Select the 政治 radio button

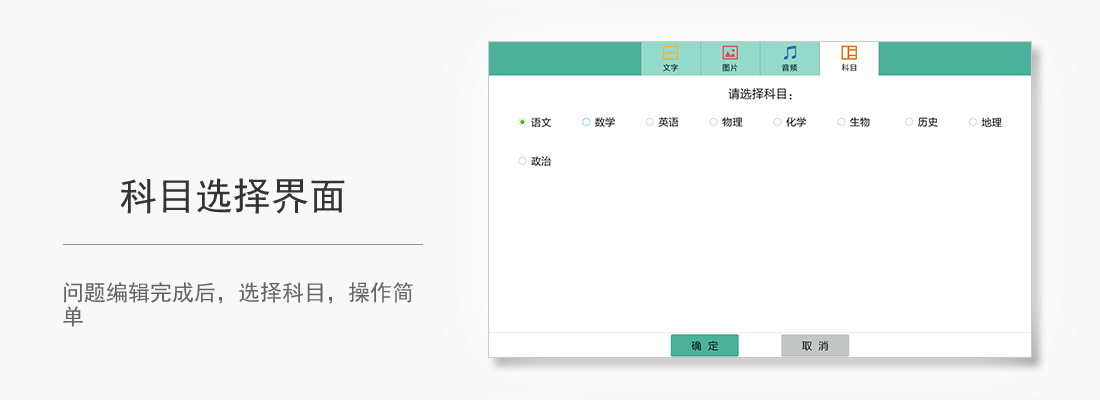(522, 161)
